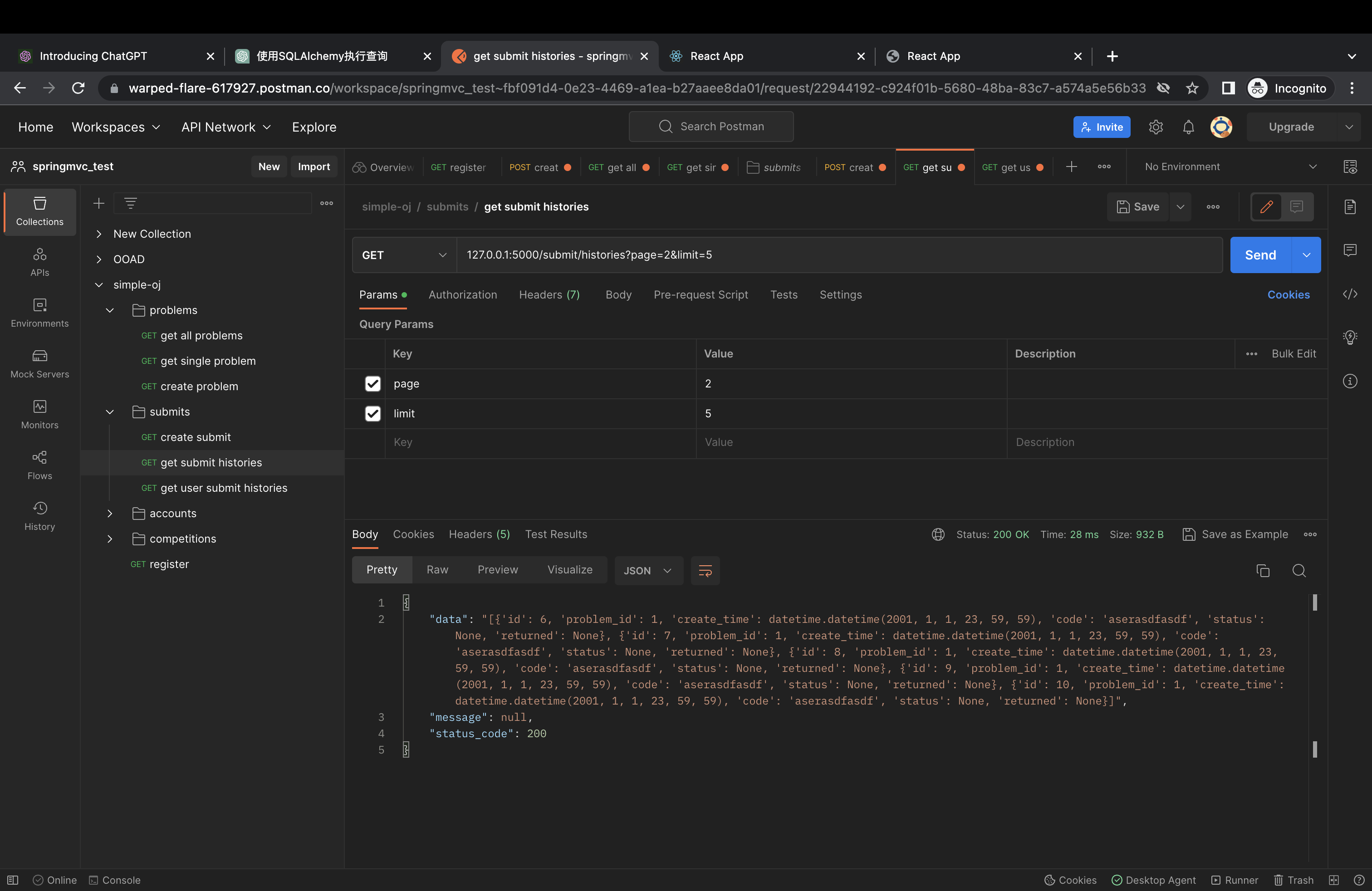Open the APIs sidebar panel

coord(40,262)
